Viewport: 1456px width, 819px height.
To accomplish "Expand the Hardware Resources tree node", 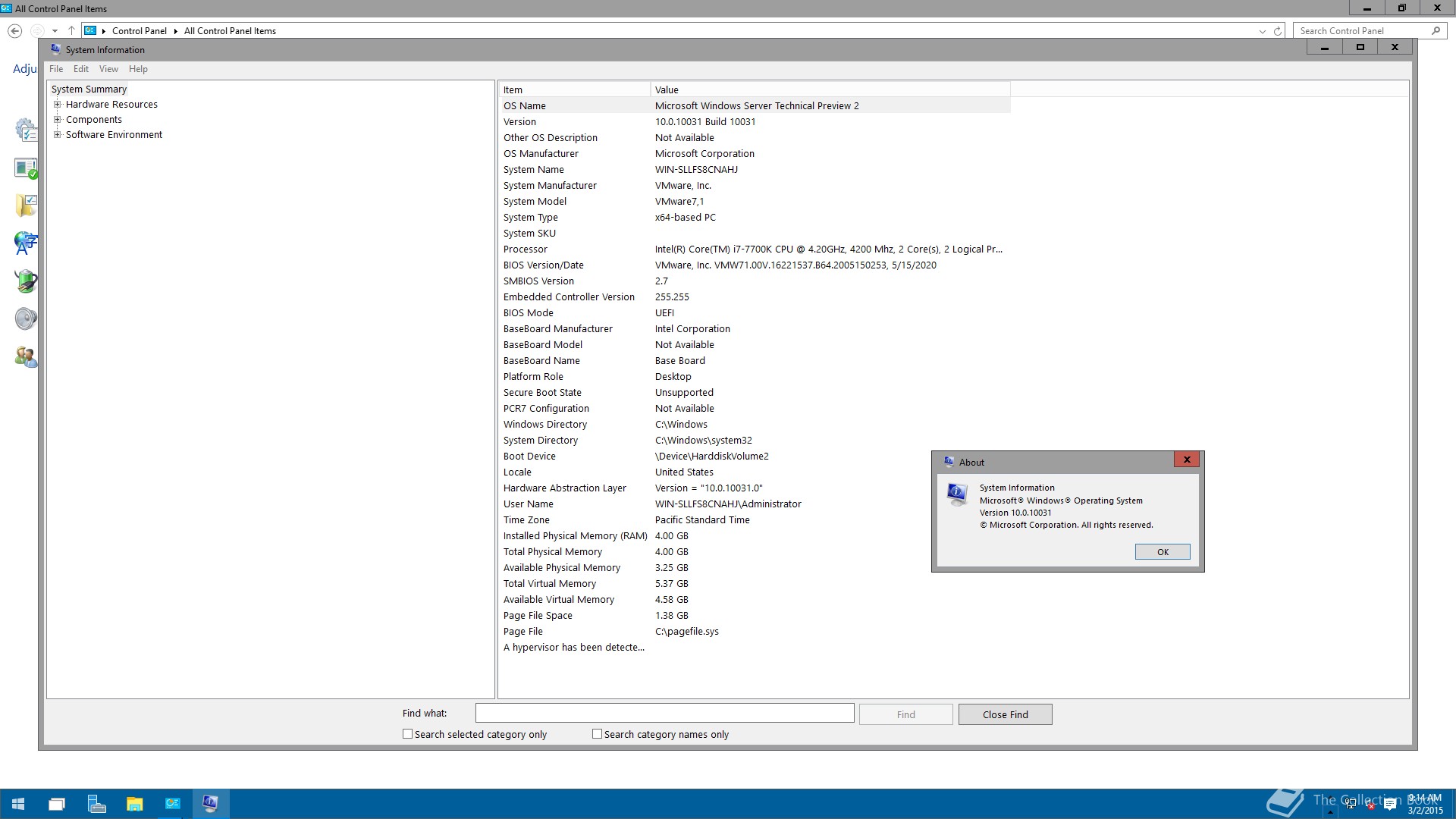I will pos(57,105).
